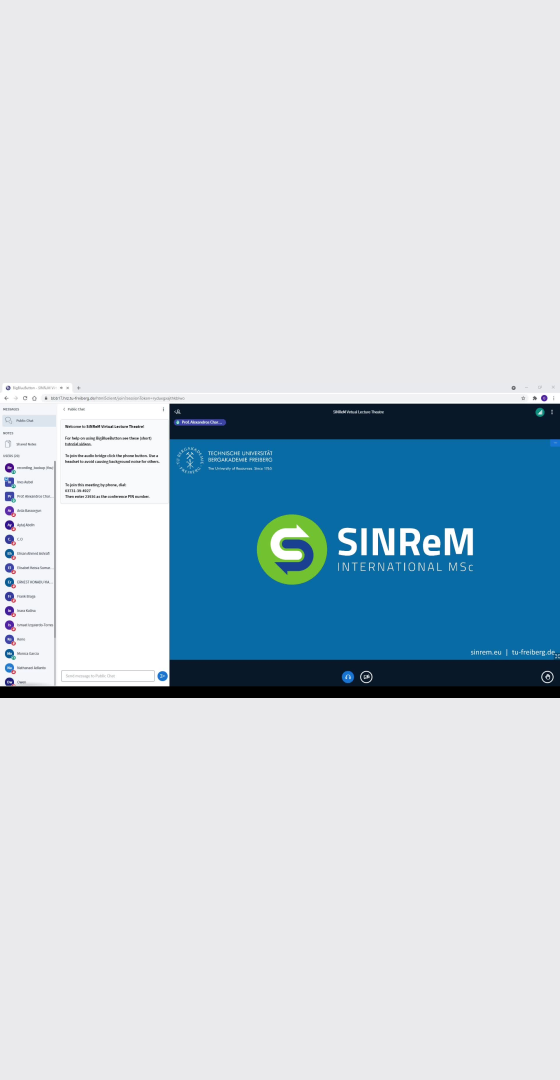Hide the Public Chat panel with back arrow
The image size is (560, 1080).
pos(64,409)
